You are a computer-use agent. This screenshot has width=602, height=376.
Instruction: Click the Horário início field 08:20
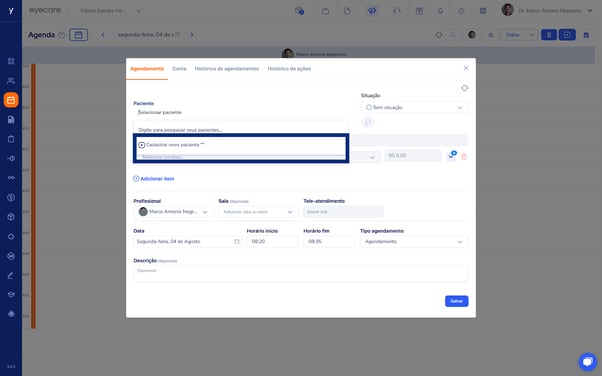pos(272,242)
